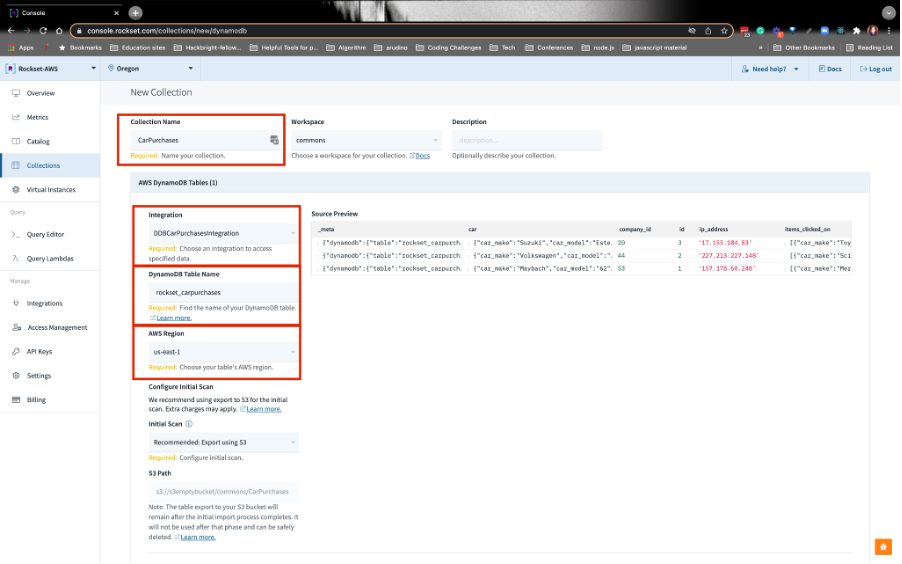Open the Algorithm bookmark folder
902x564 pixels.
[x=346, y=48]
